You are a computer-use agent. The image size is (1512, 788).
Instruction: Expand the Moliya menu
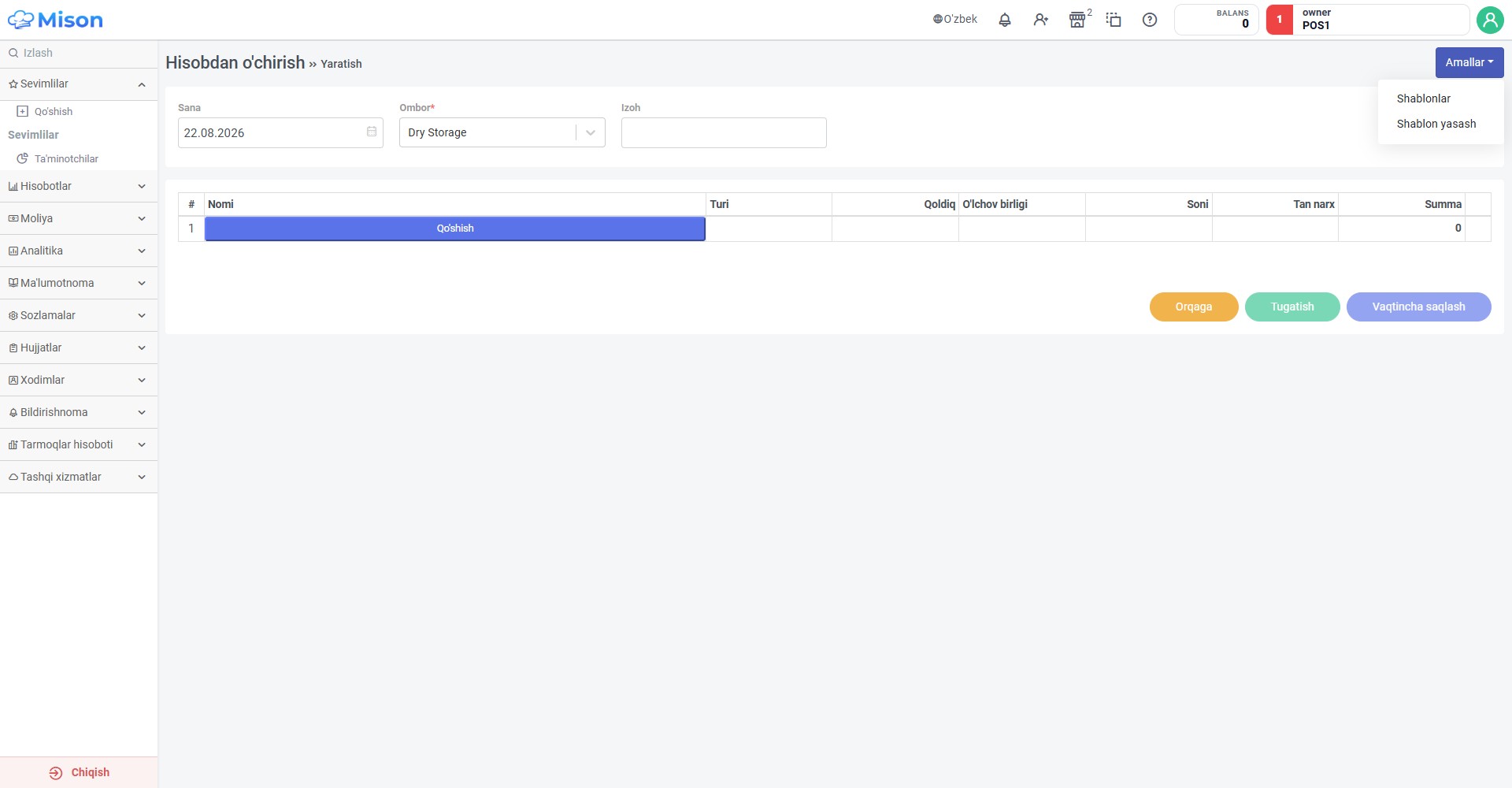click(79, 218)
